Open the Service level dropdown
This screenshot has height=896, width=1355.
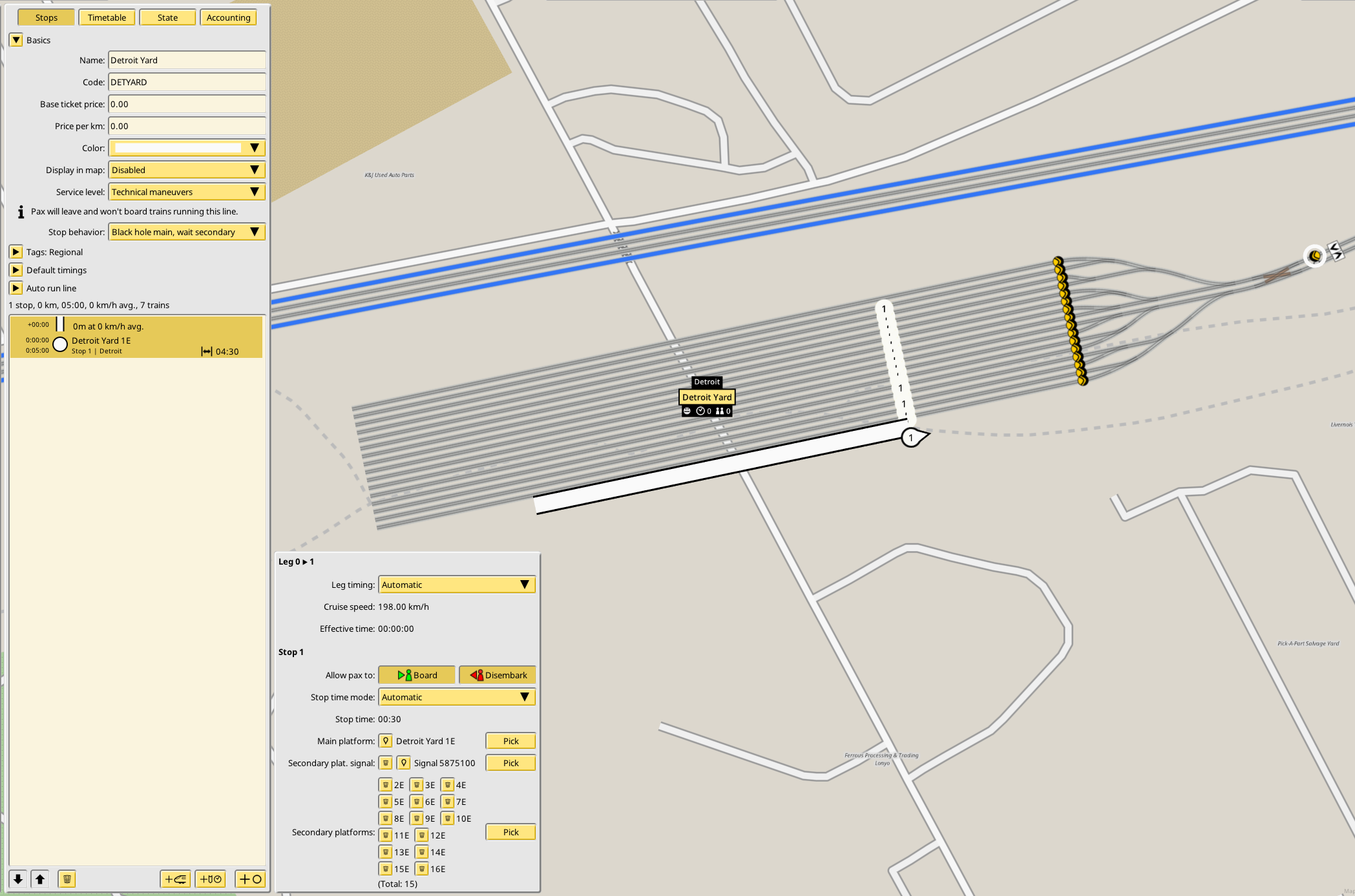point(187,192)
